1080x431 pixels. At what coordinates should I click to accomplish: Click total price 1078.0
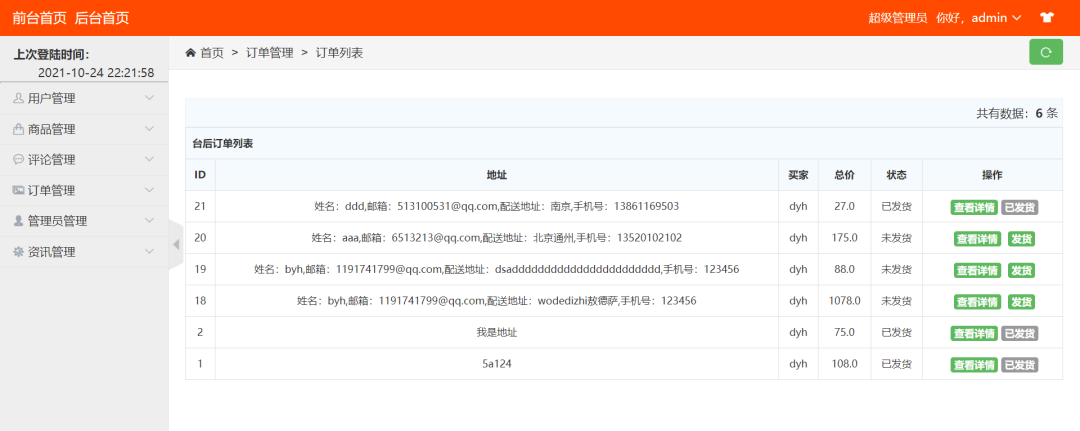point(844,300)
